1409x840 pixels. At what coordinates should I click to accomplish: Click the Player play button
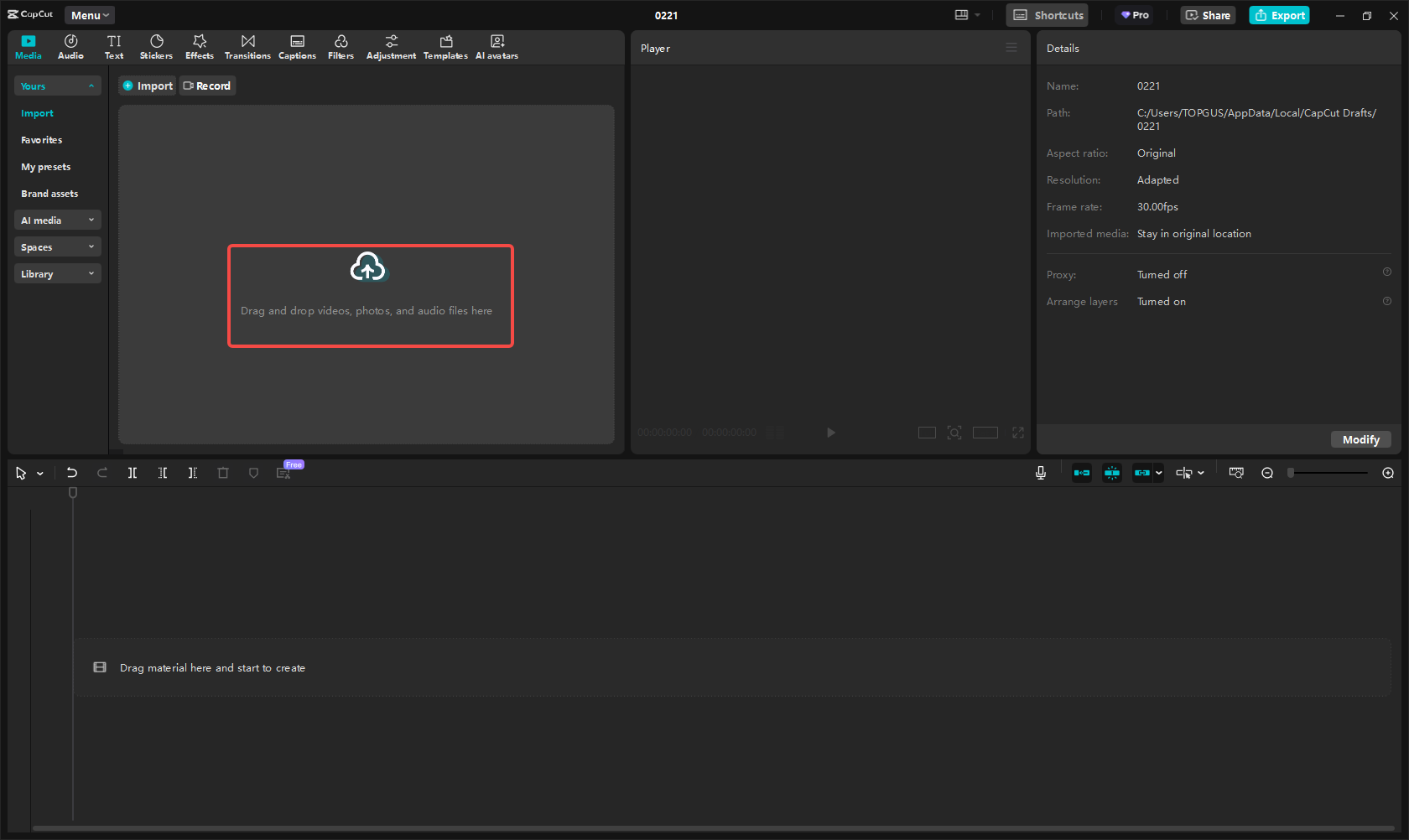[830, 433]
